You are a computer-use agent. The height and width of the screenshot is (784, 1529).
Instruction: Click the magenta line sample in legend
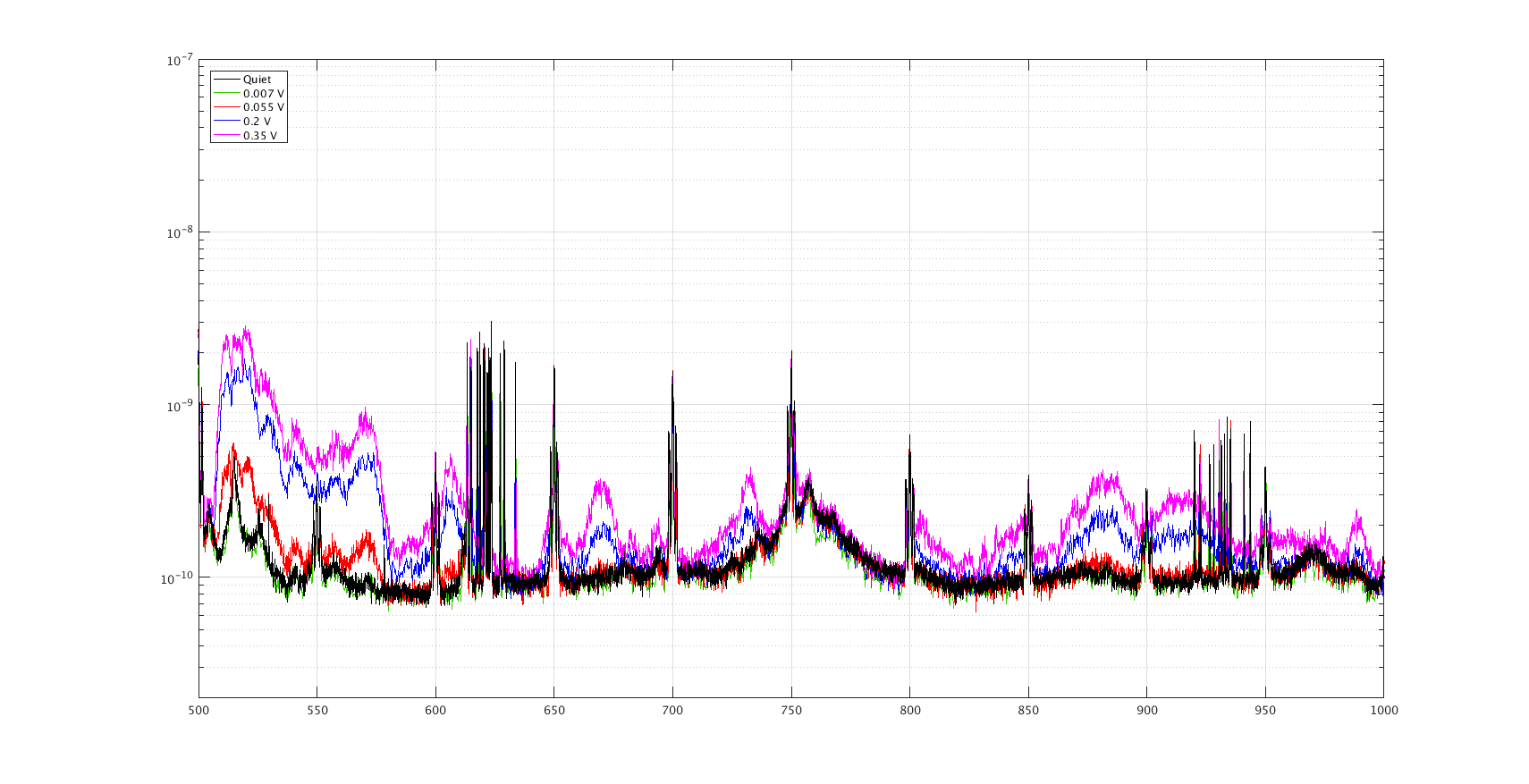click(x=227, y=136)
